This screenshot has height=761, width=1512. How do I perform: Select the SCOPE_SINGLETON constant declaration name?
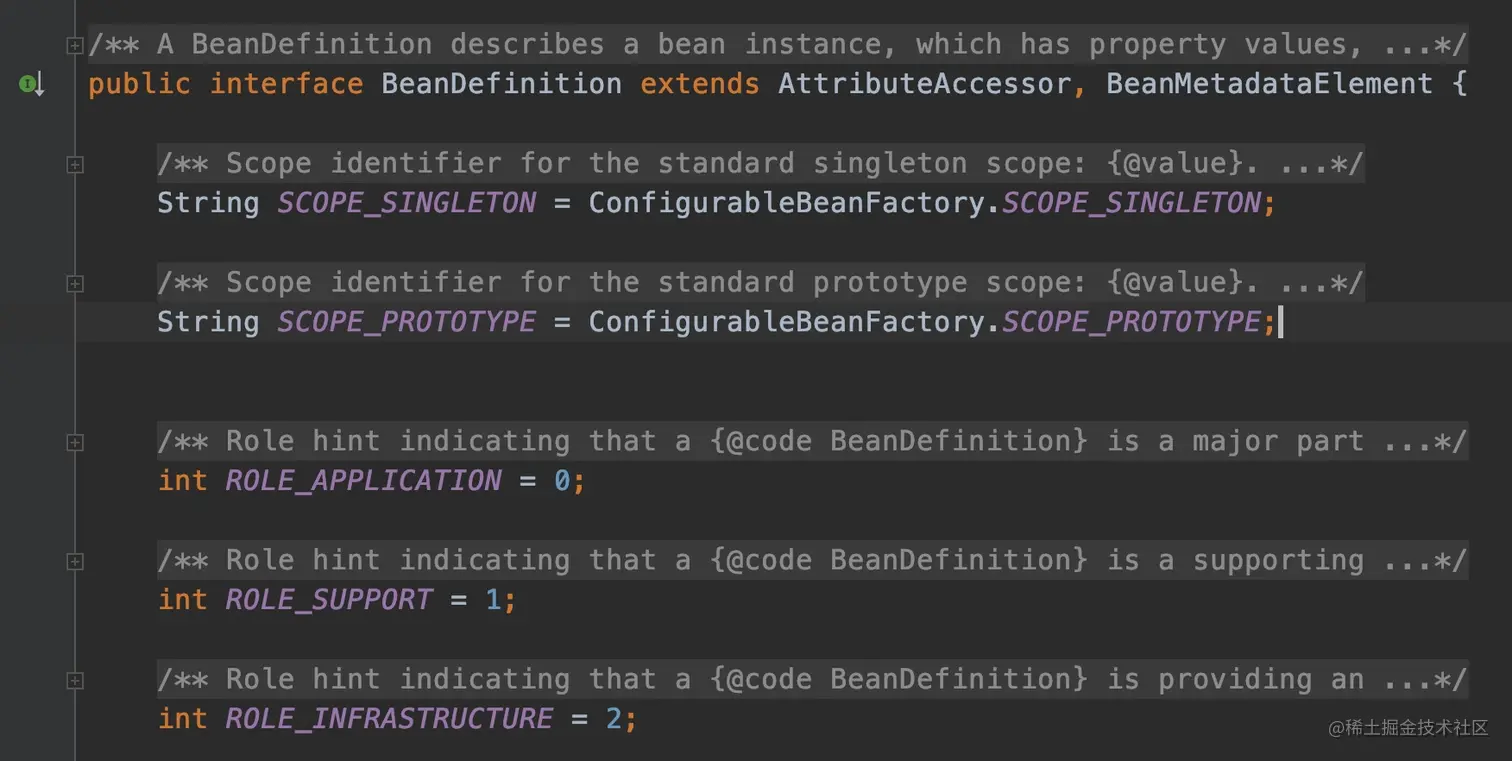click(406, 203)
